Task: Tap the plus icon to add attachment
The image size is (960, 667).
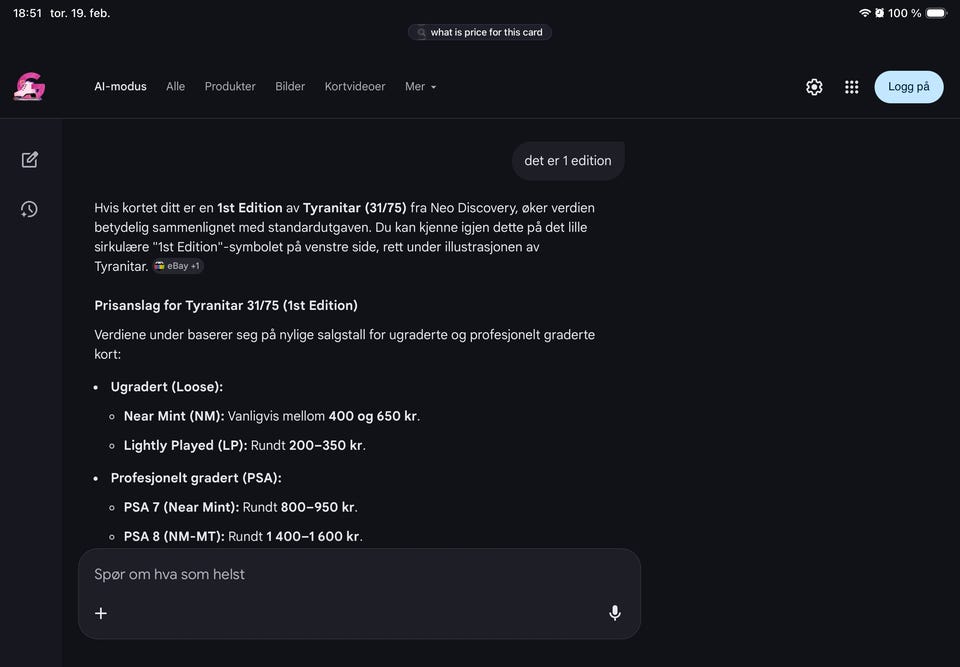Action: (101, 613)
